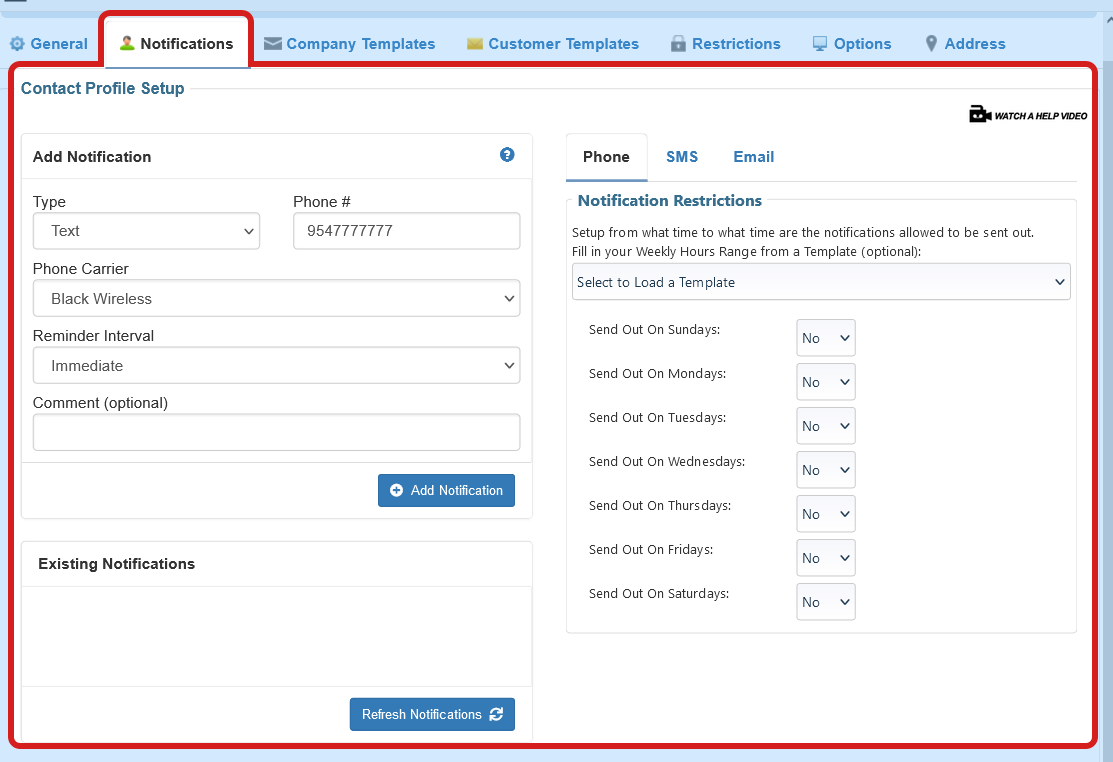Click the Watch a Help Video camera icon
This screenshot has width=1113, height=762.
point(979,115)
